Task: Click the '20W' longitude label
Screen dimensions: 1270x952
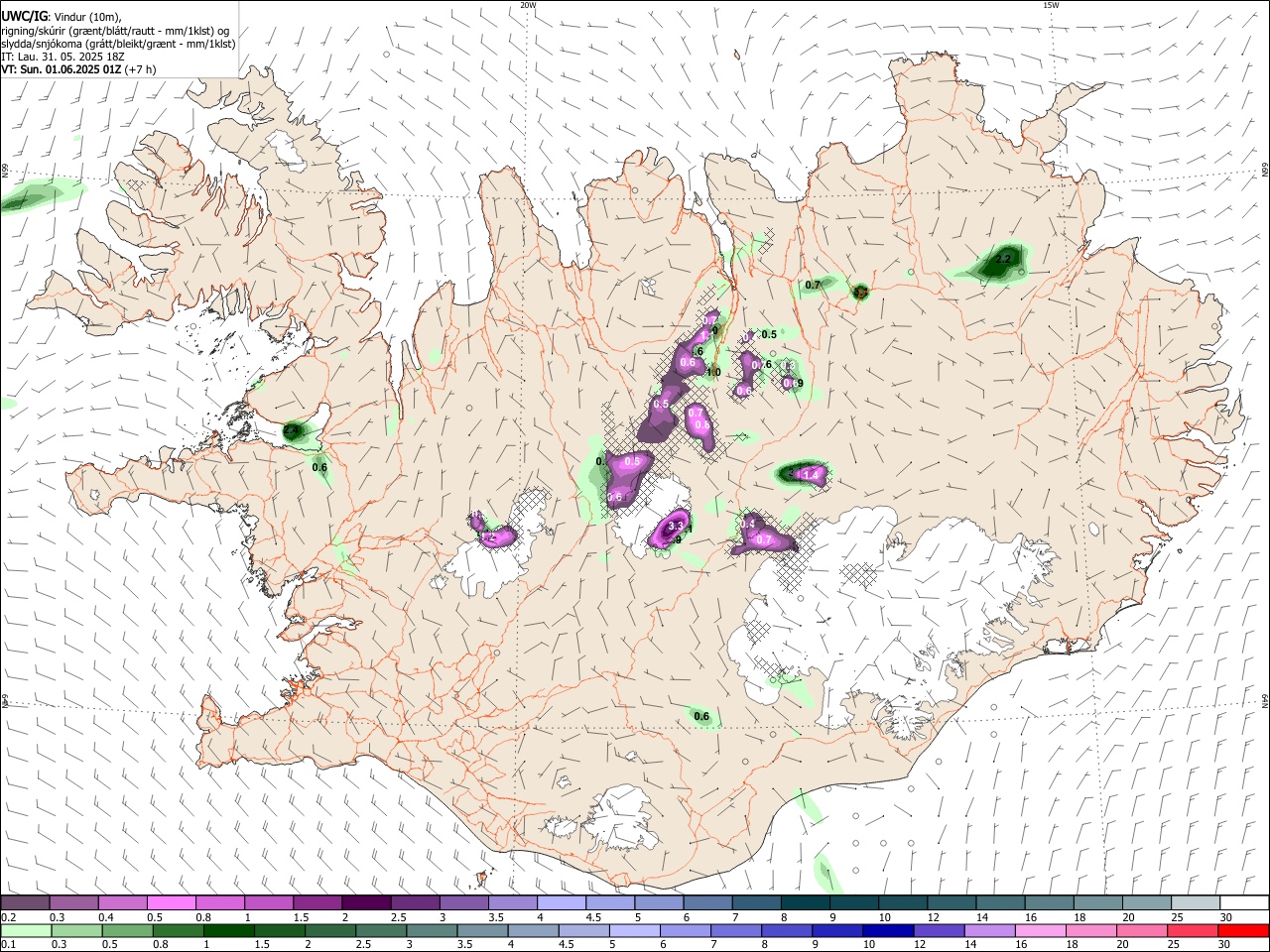Action: pos(528,5)
